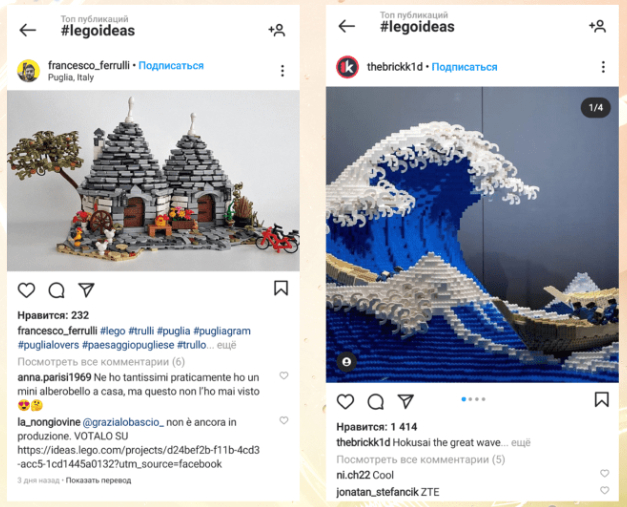Share the great wave post with the paper plane
Viewport: 627px width, 507px height.
405,401
